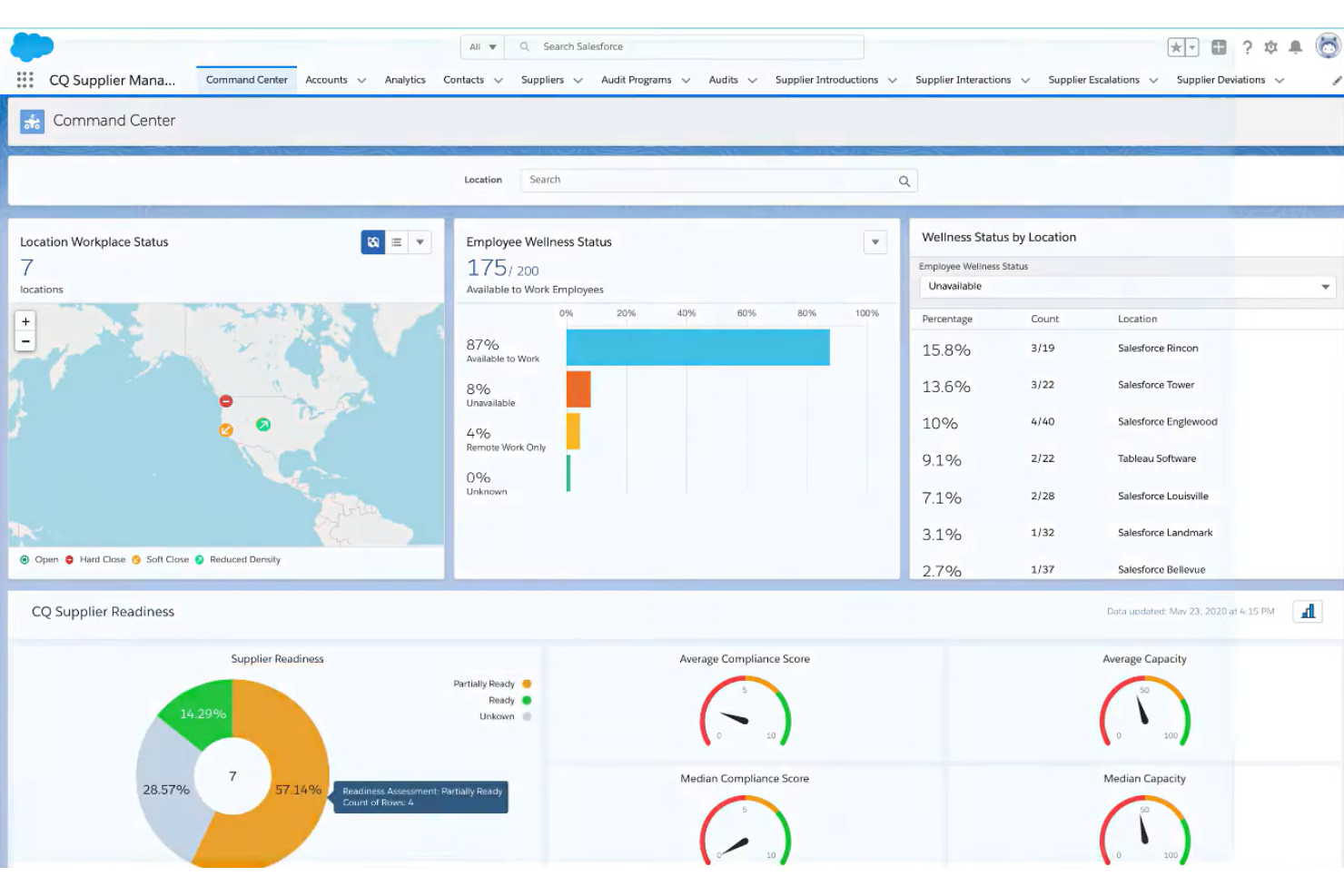Screen dimensions: 1344x896
Task: Open the Analytics tab
Action: 405,80
